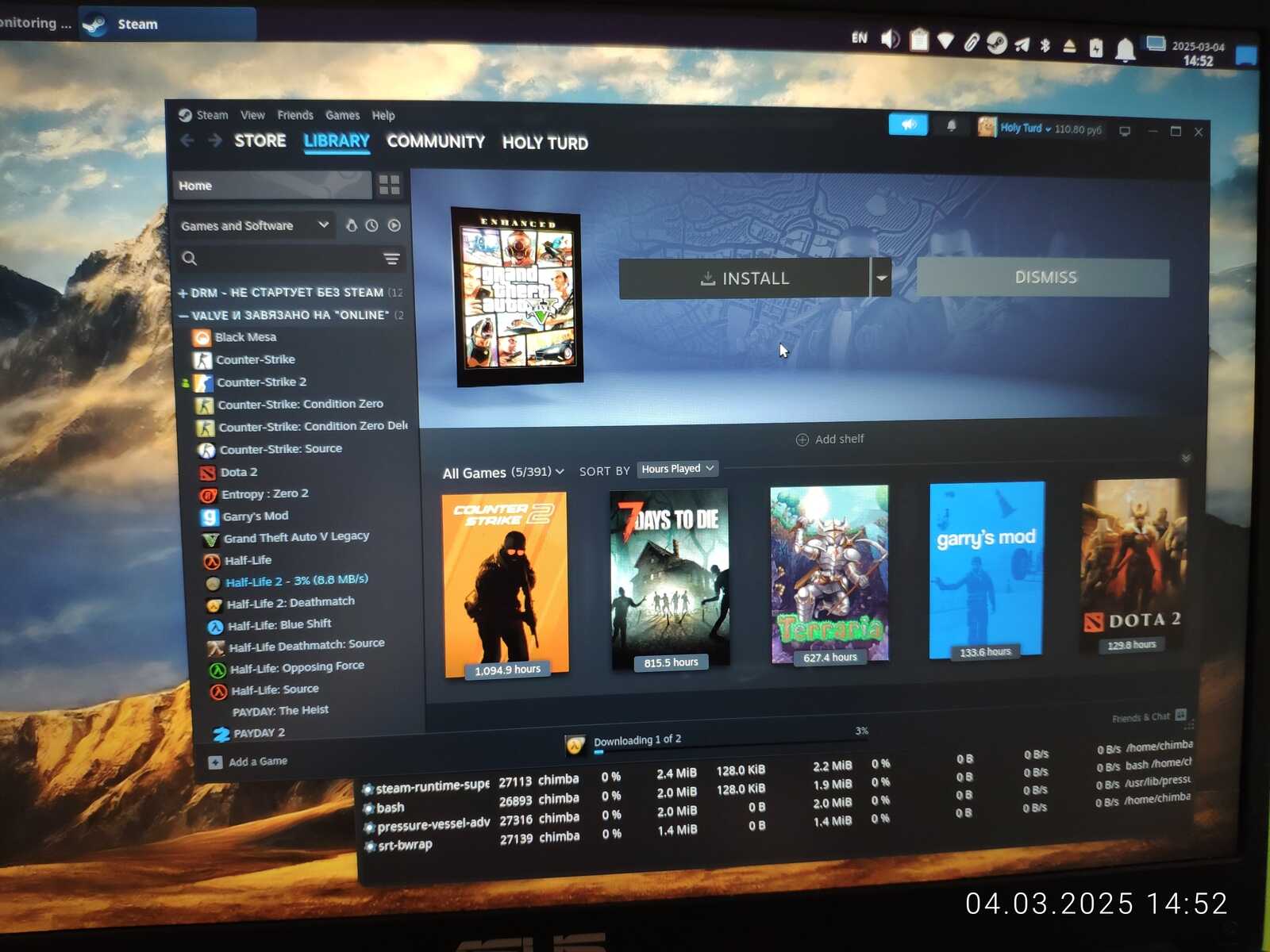Select Black Mesa in the game list
This screenshot has width=1270, height=952.
[245, 337]
